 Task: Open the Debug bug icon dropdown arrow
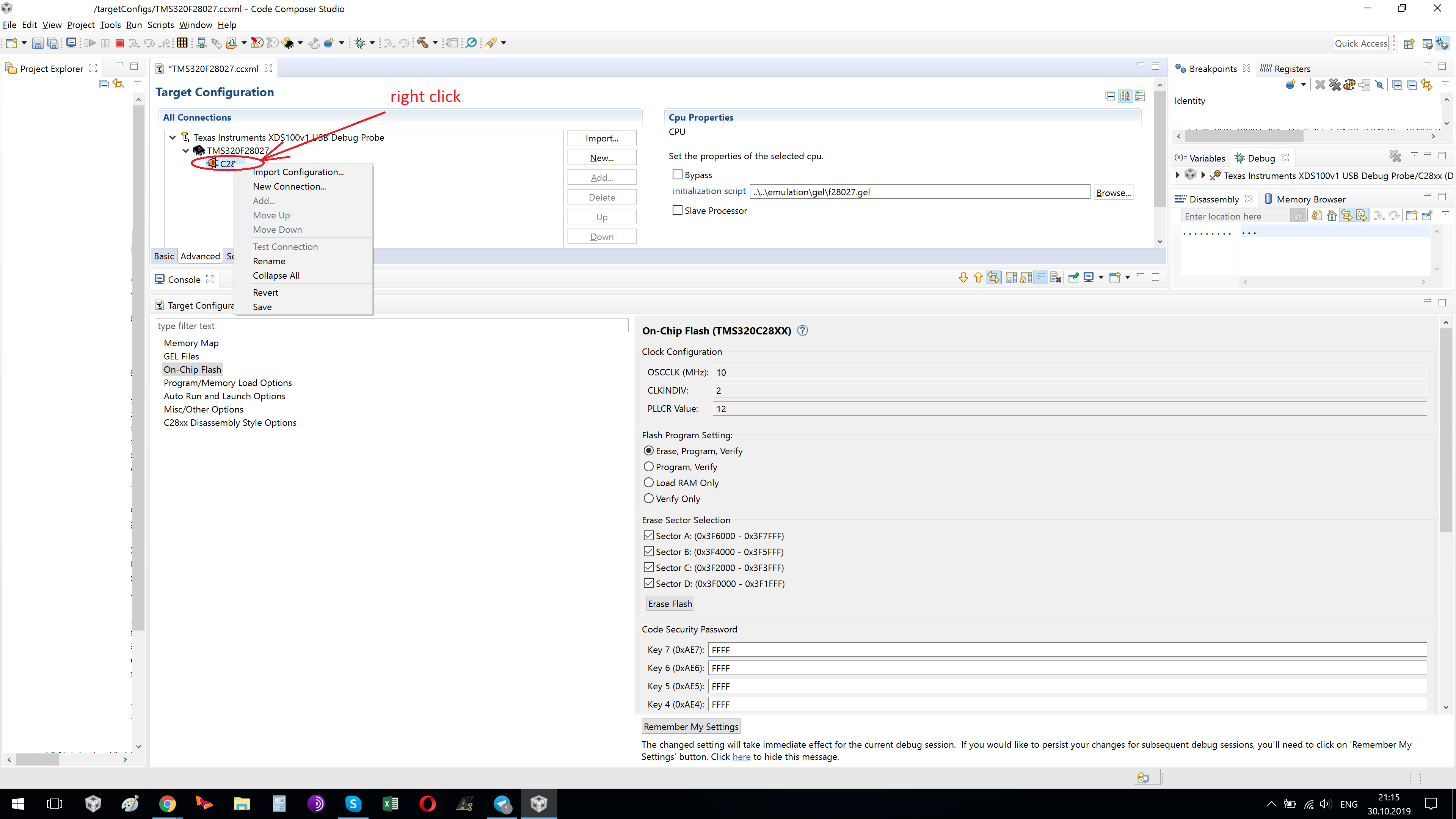click(372, 43)
